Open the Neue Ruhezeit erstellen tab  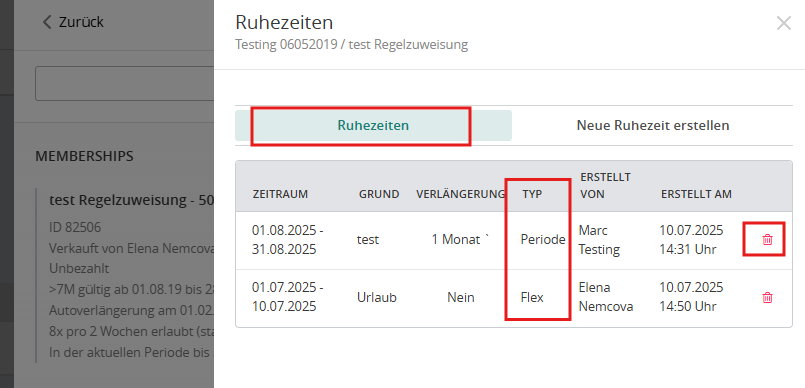[x=653, y=125]
